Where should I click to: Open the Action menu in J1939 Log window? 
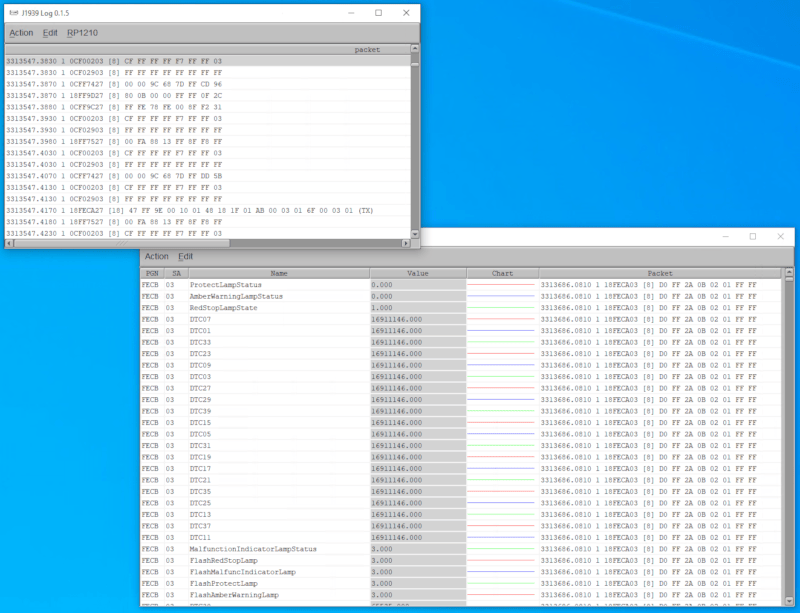coord(21,33)
